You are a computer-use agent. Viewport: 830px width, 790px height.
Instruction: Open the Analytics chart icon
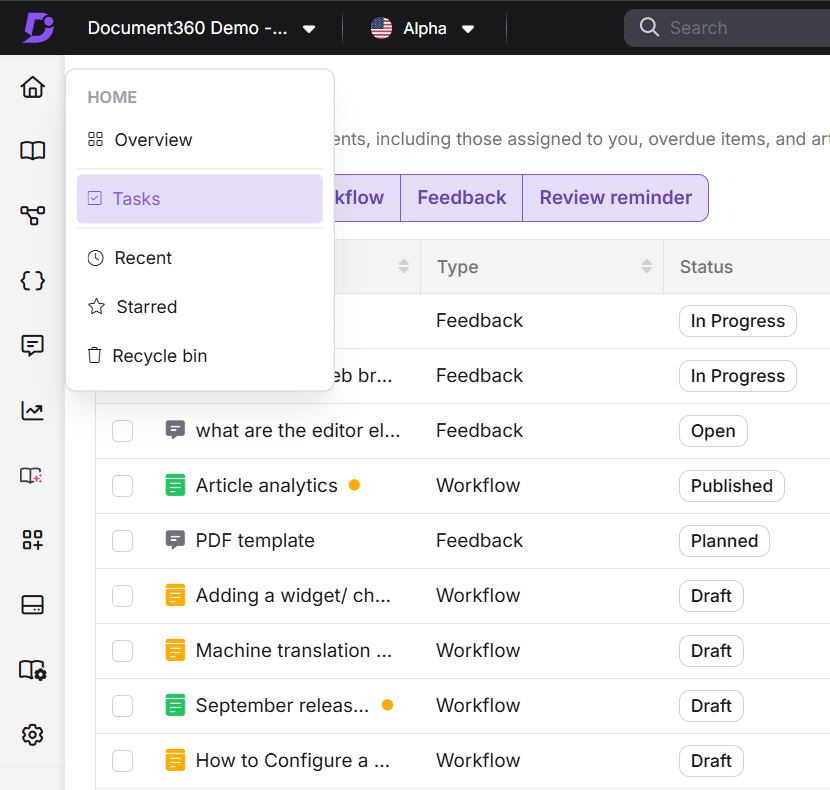point(32,410)
